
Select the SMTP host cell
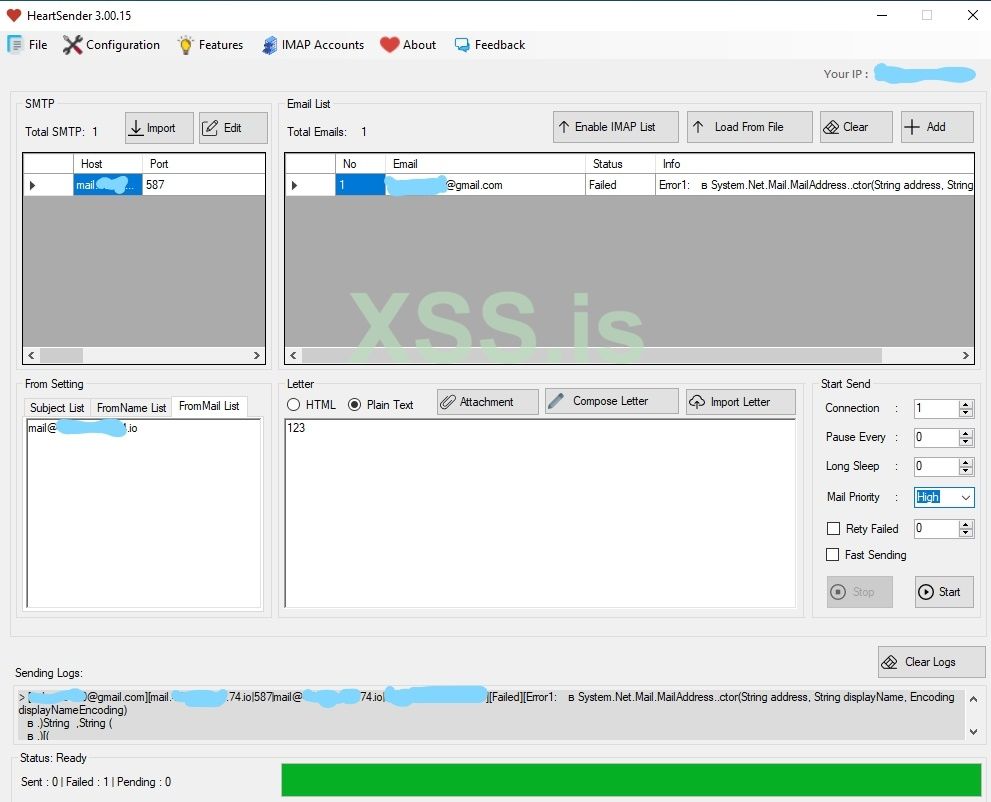[x=107, y=185]
